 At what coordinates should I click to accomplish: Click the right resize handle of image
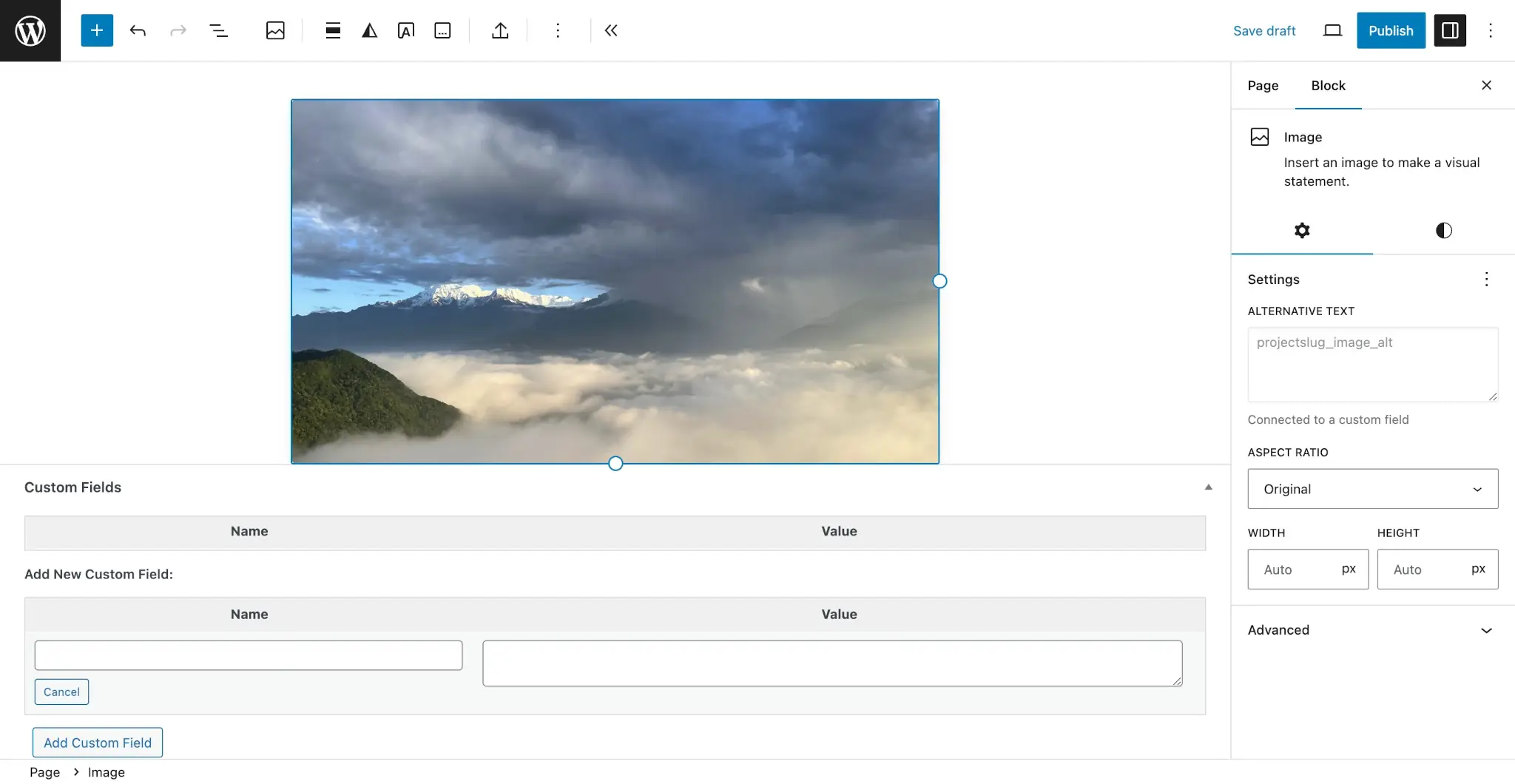[939, 281]
